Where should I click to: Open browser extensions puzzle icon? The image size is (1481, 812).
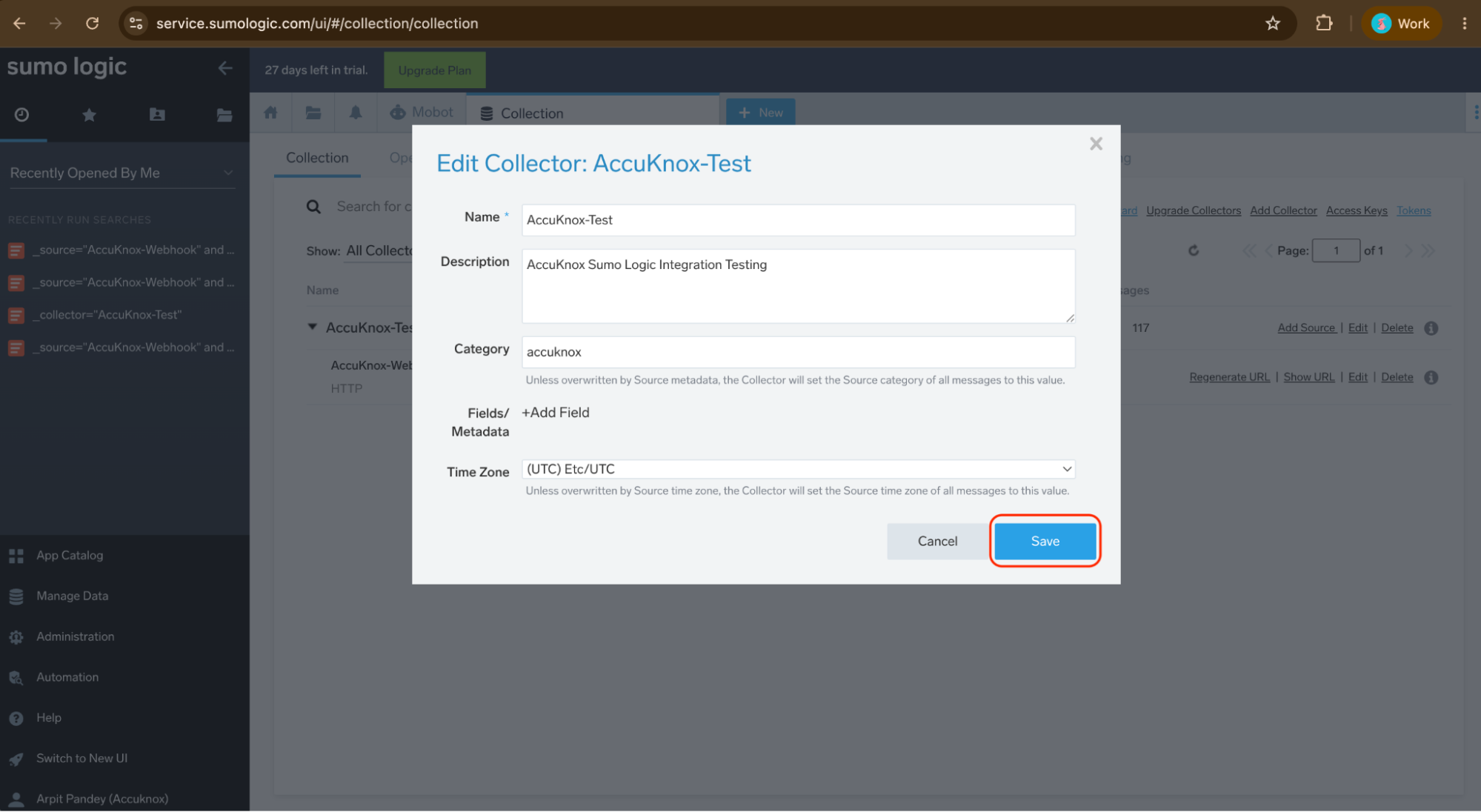pos(1323,24)
